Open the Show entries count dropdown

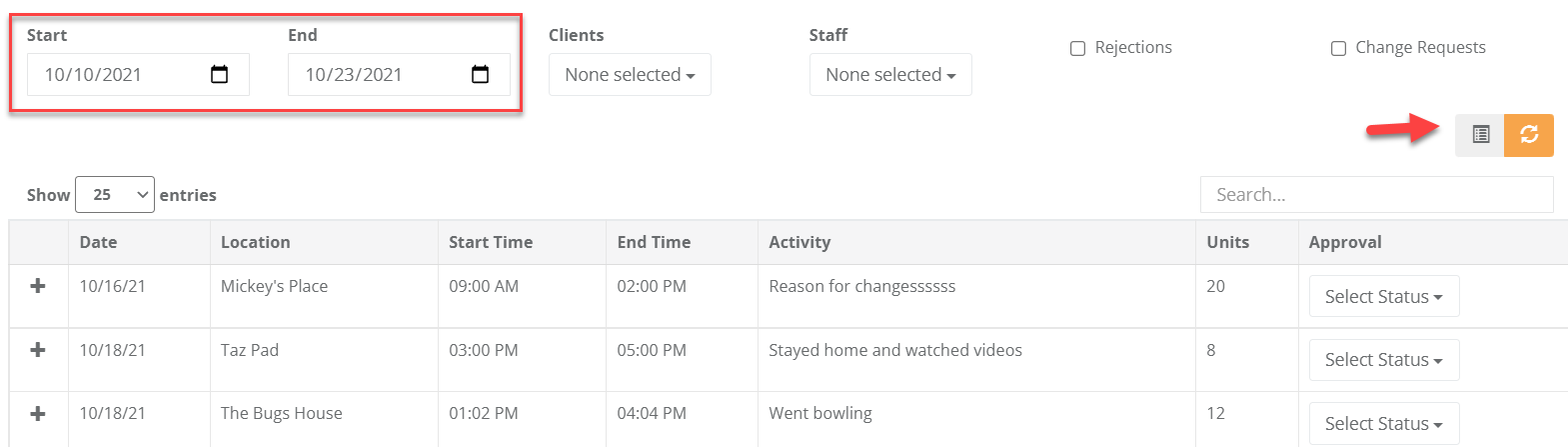pyautogui.click(x=115, y=195)
